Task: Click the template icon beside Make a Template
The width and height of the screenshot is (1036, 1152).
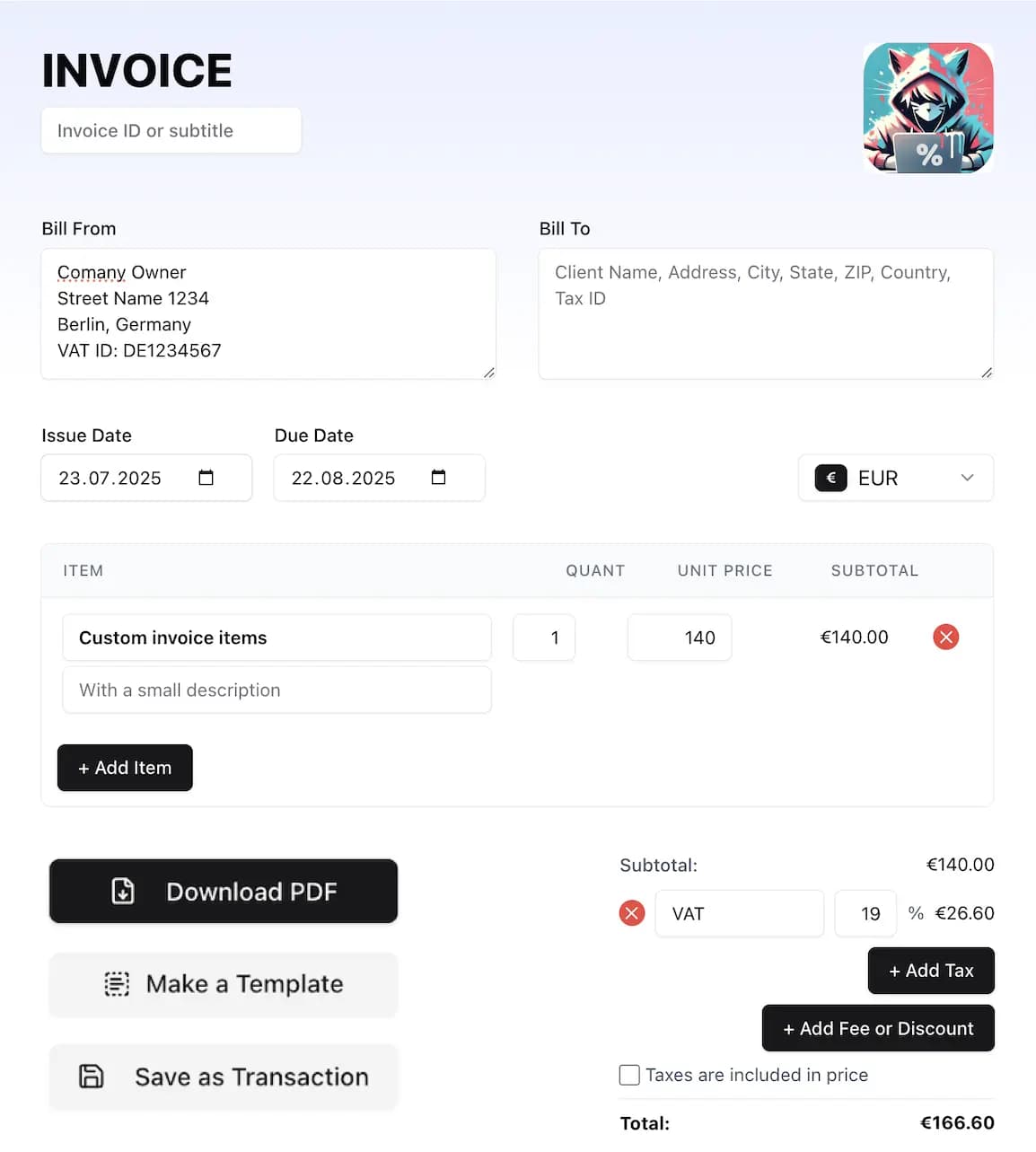Action: 117,985
